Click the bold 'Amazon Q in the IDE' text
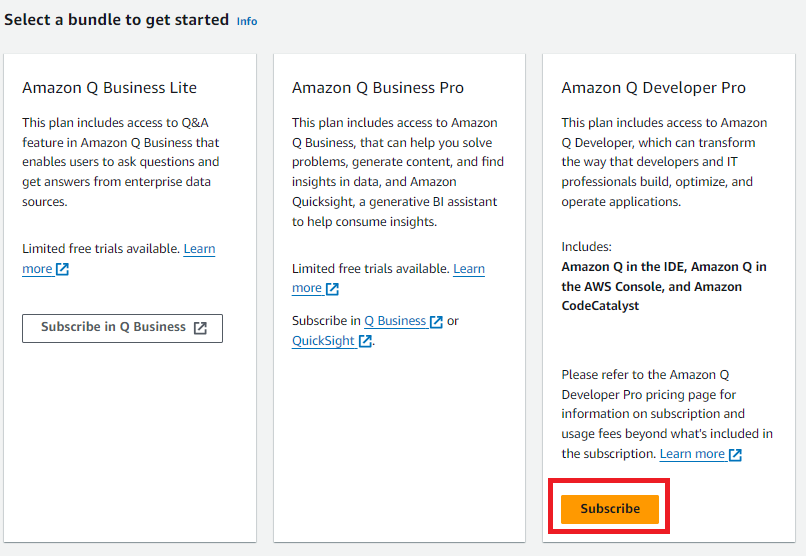Screen dimensions: 806x556 pyautogui.click(x=623, y=267)
